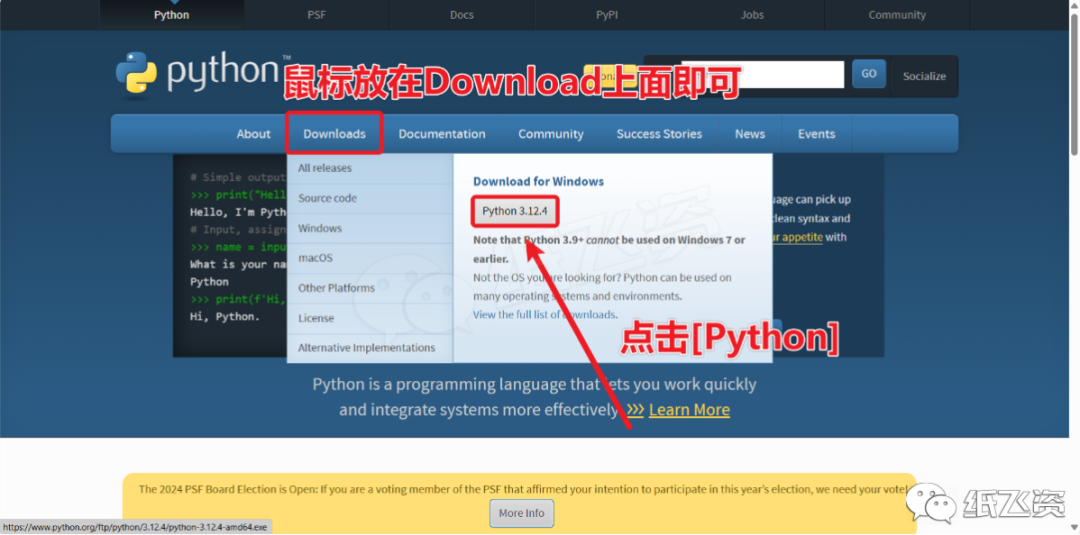1080x535 pixels.
Task: Open View the full list of downloads
Action: coord(544,314)
